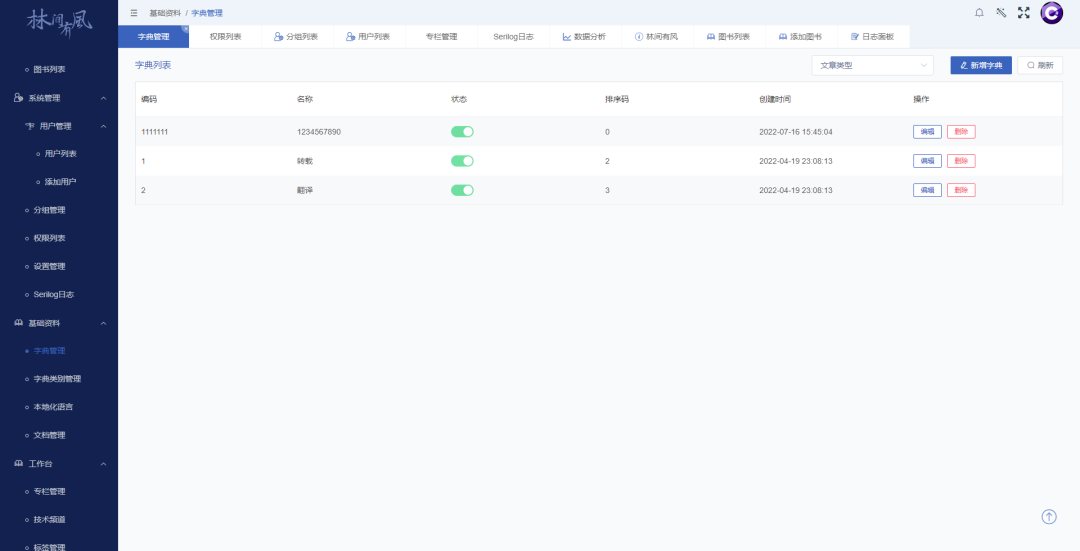This screenshot has width=1080, height=551.
Task: Switch to the 数据分析 tab
Action: tap(584, 36)
